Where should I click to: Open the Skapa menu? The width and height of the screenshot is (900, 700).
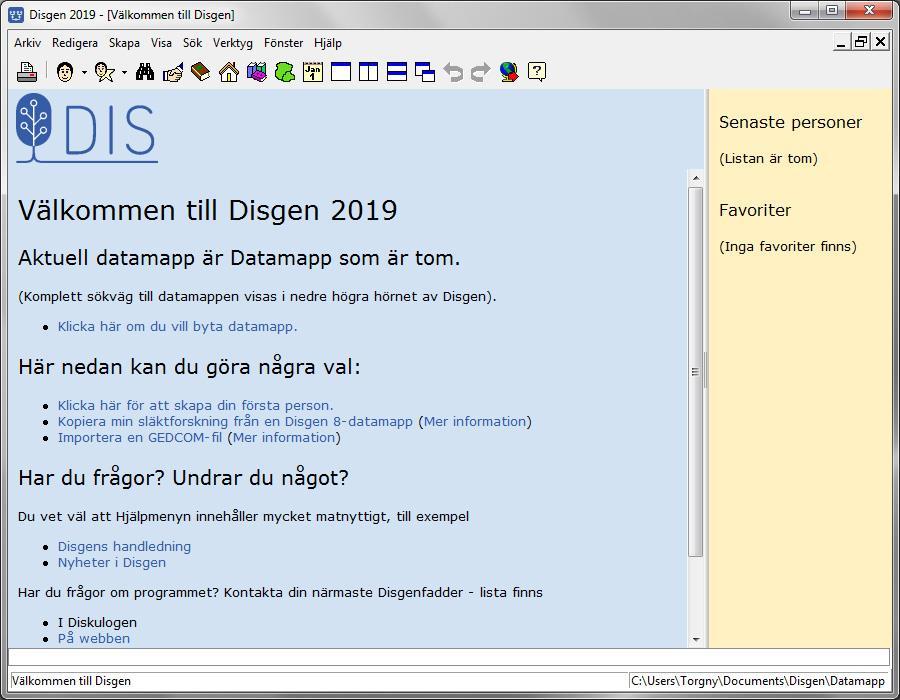[124, 43]
